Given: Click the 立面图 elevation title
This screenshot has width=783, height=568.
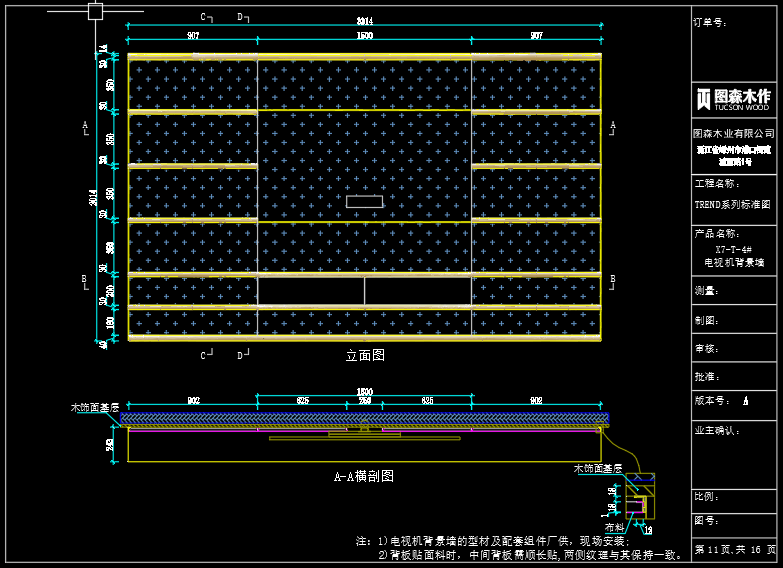Looking at the screenshot, I should 365,355.
